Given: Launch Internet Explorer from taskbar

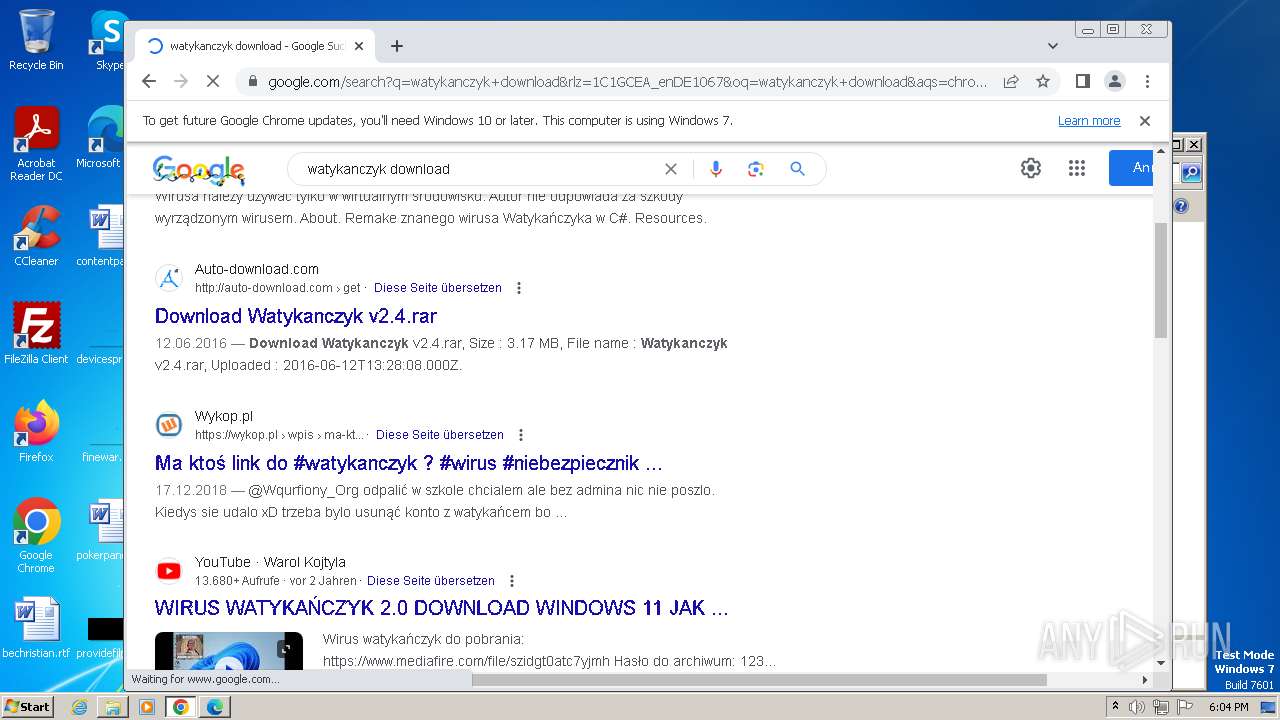Looking at the screenshot, I should pyautogui.click(x=79, y=707).
